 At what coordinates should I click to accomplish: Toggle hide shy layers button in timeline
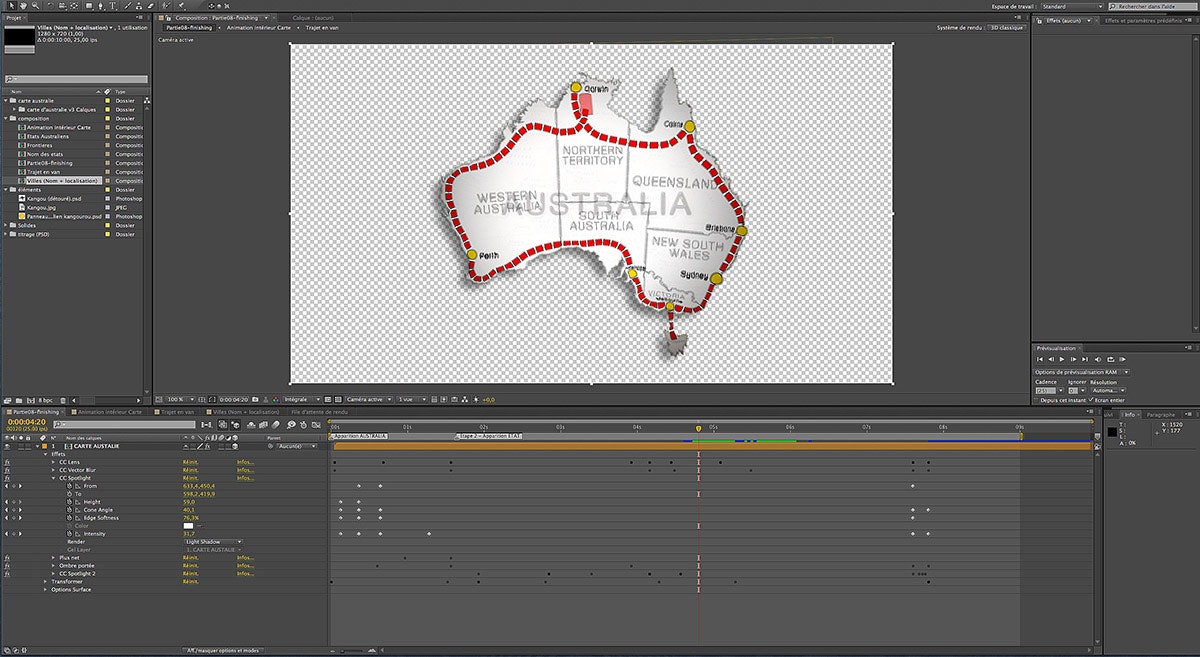(x=251, y=425)
